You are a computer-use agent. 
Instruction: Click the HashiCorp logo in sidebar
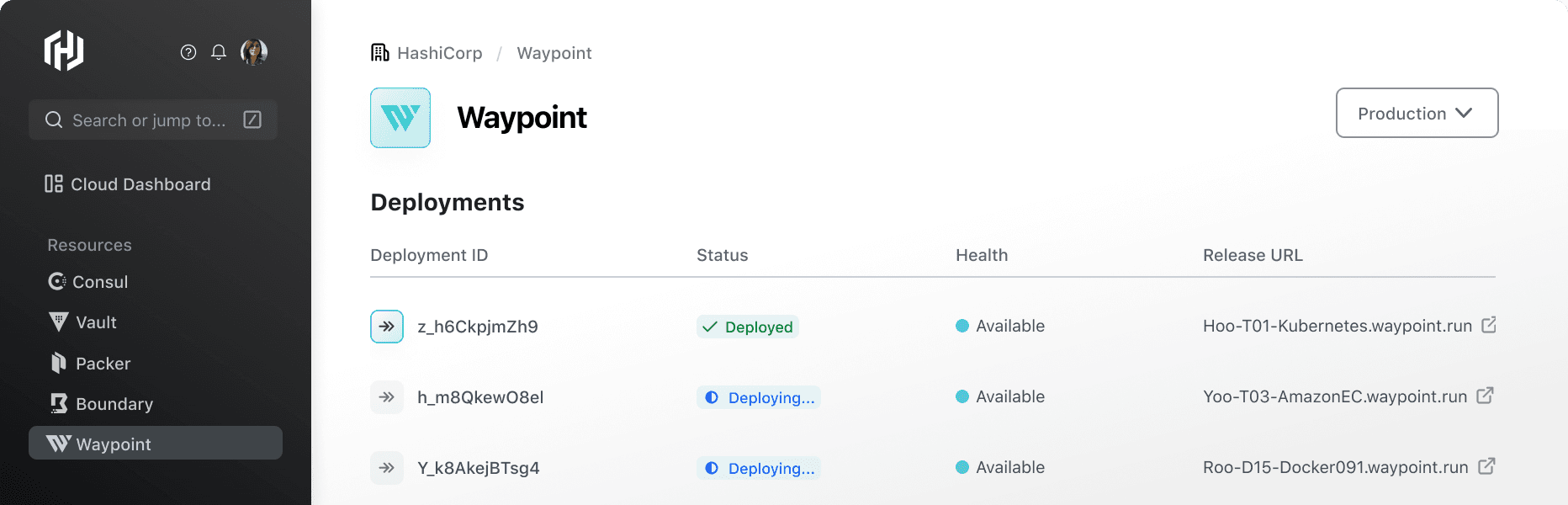(64, 50)
